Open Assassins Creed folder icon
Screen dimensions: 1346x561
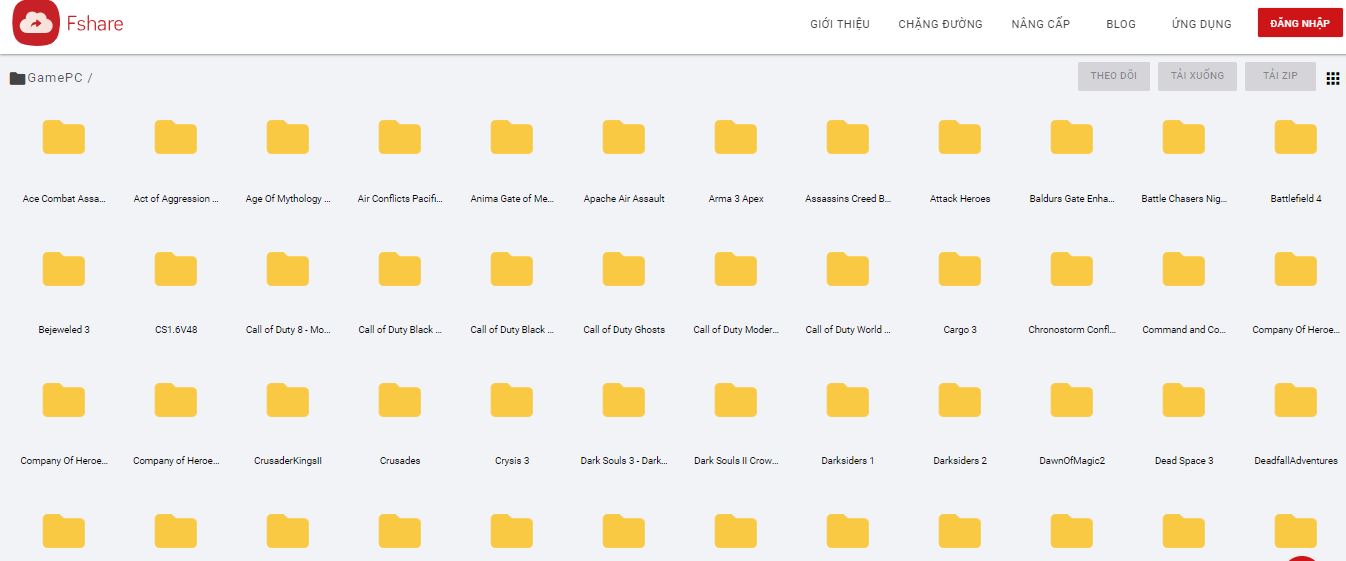(x=848, y=137)
